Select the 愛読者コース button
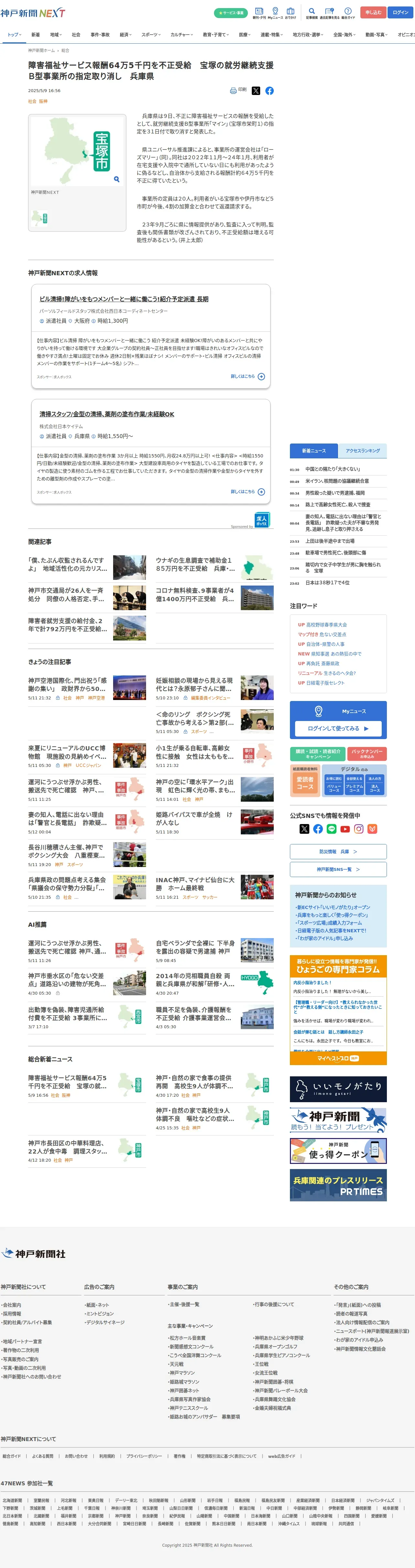The image size is (415, 1568). (305, 781)
